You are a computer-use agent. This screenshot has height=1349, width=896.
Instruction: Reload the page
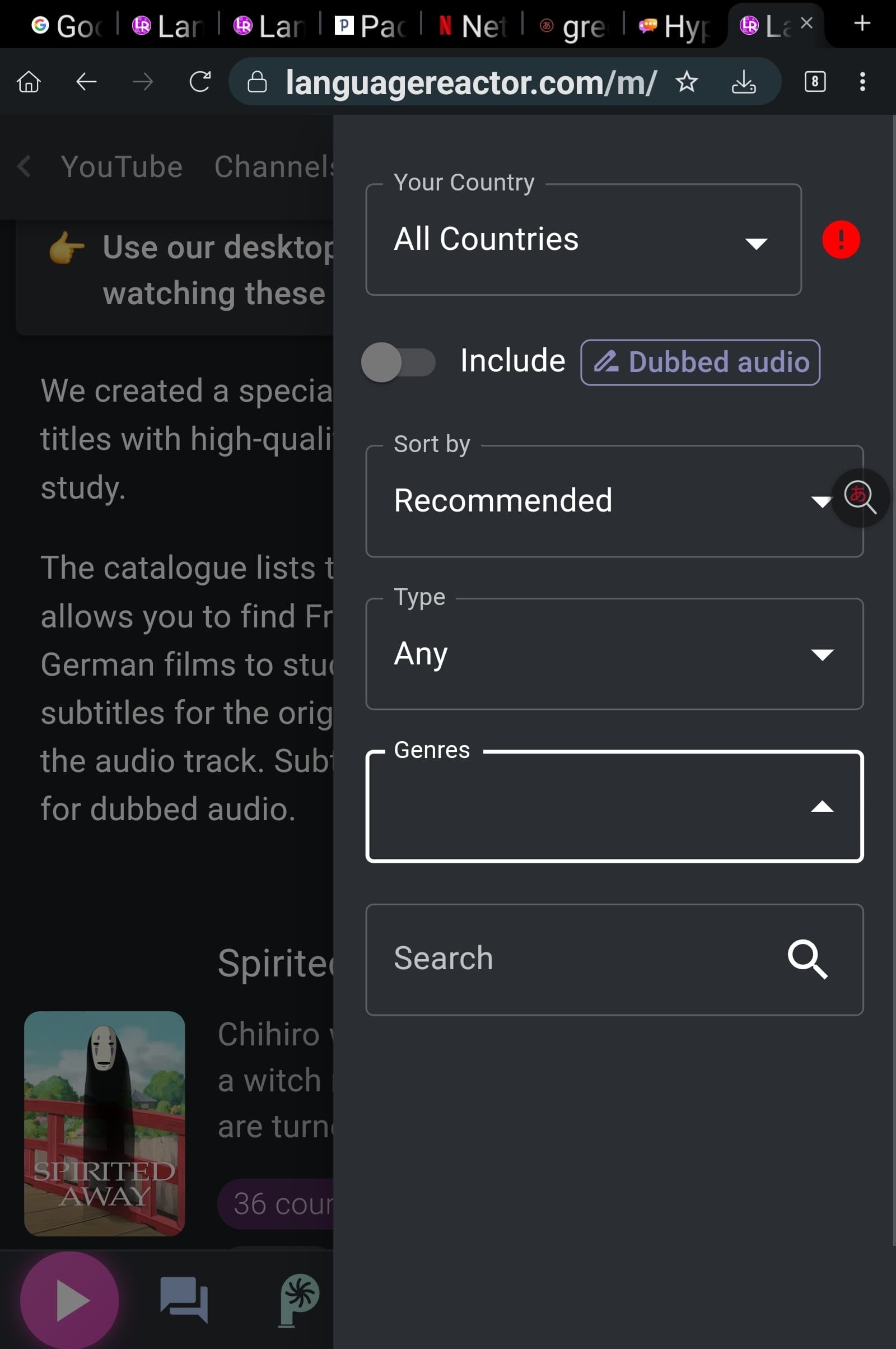point(200,82)
